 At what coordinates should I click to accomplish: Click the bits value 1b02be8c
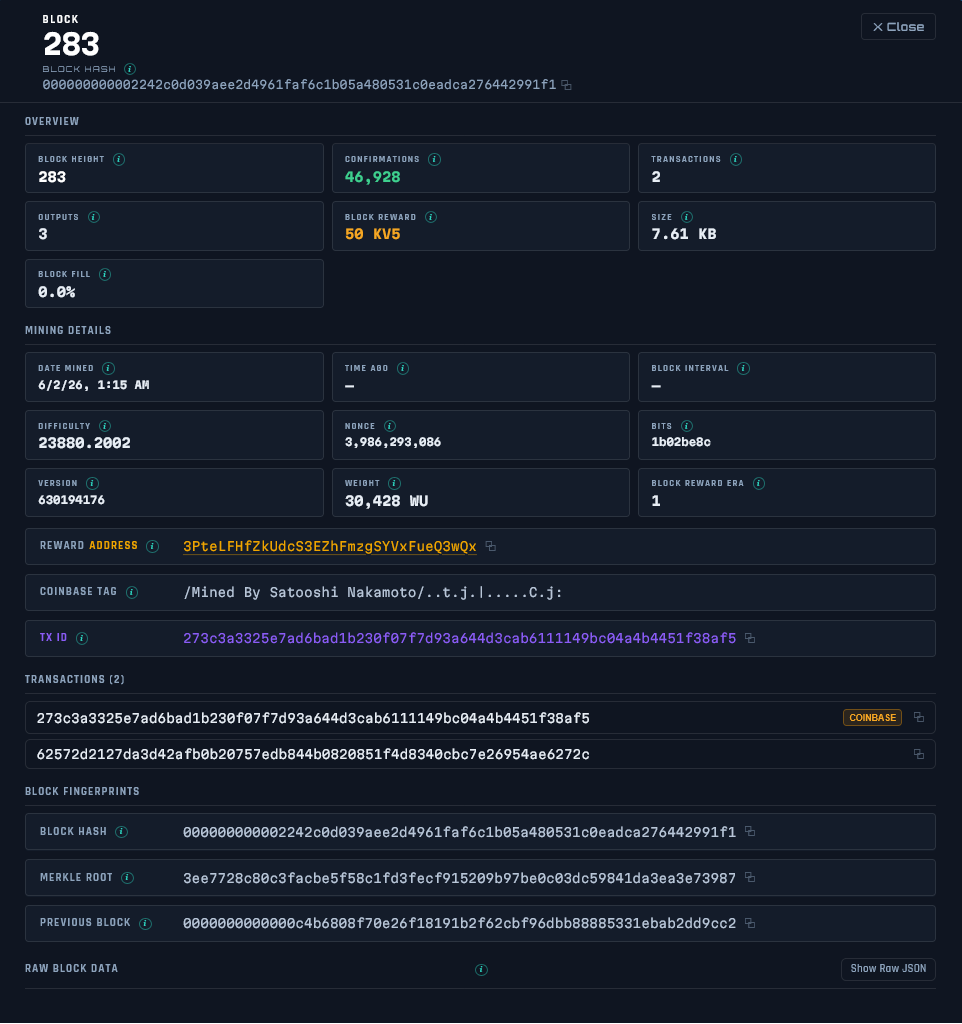click(681, 442)
